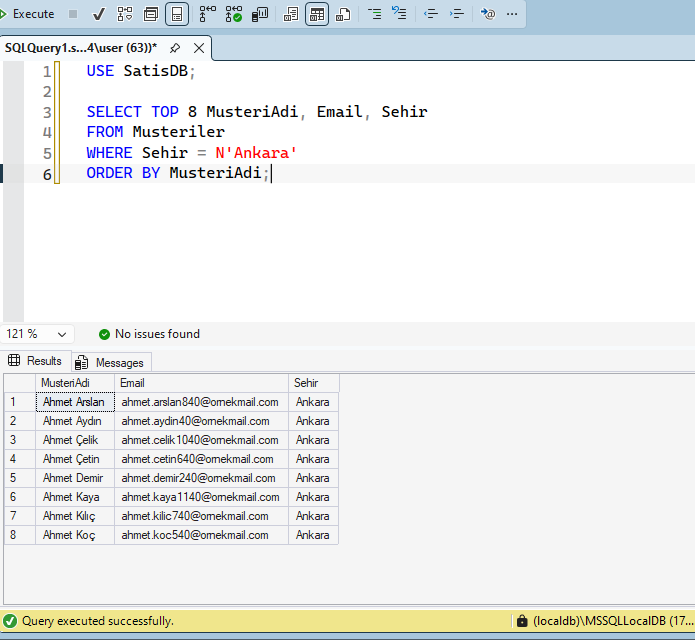Click the Email column header
Screen dimensions: 695x640
point(201,383)
